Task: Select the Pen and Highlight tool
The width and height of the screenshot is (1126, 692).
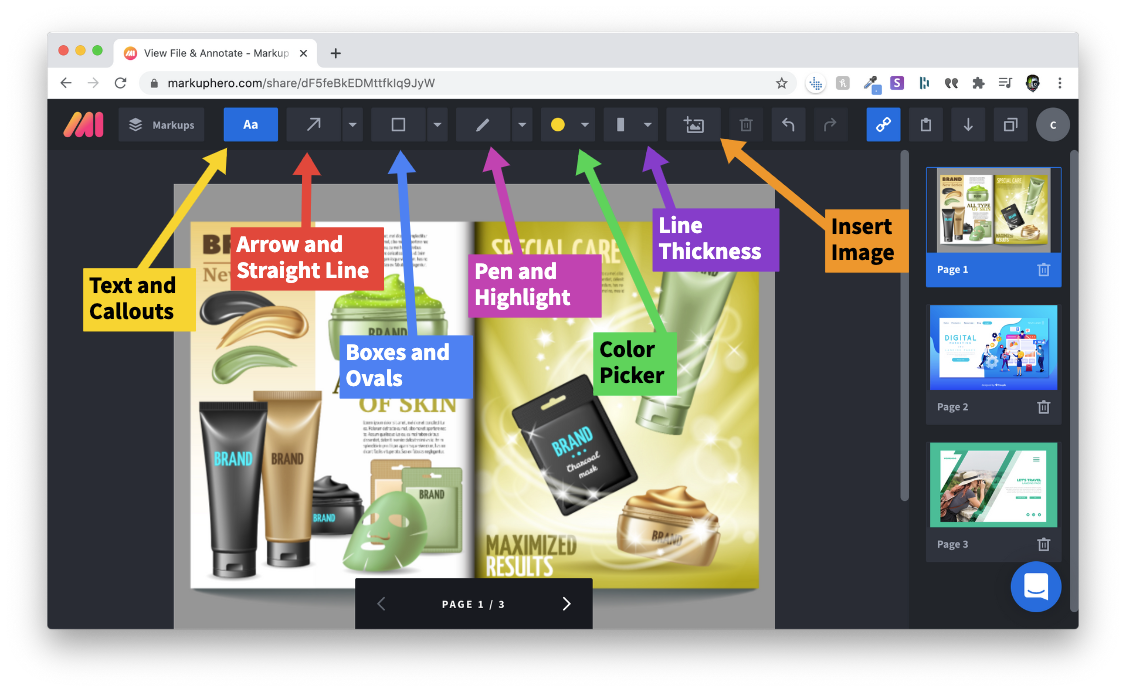Action: pos(482,124)
